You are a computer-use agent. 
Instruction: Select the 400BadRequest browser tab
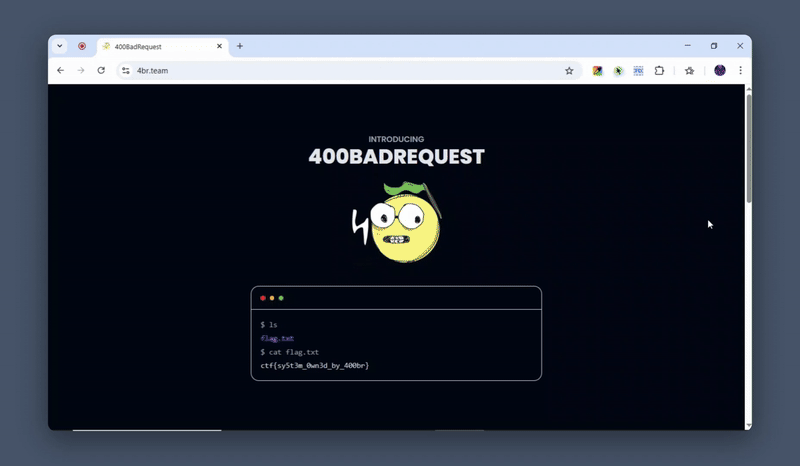[x=162, y=46]
